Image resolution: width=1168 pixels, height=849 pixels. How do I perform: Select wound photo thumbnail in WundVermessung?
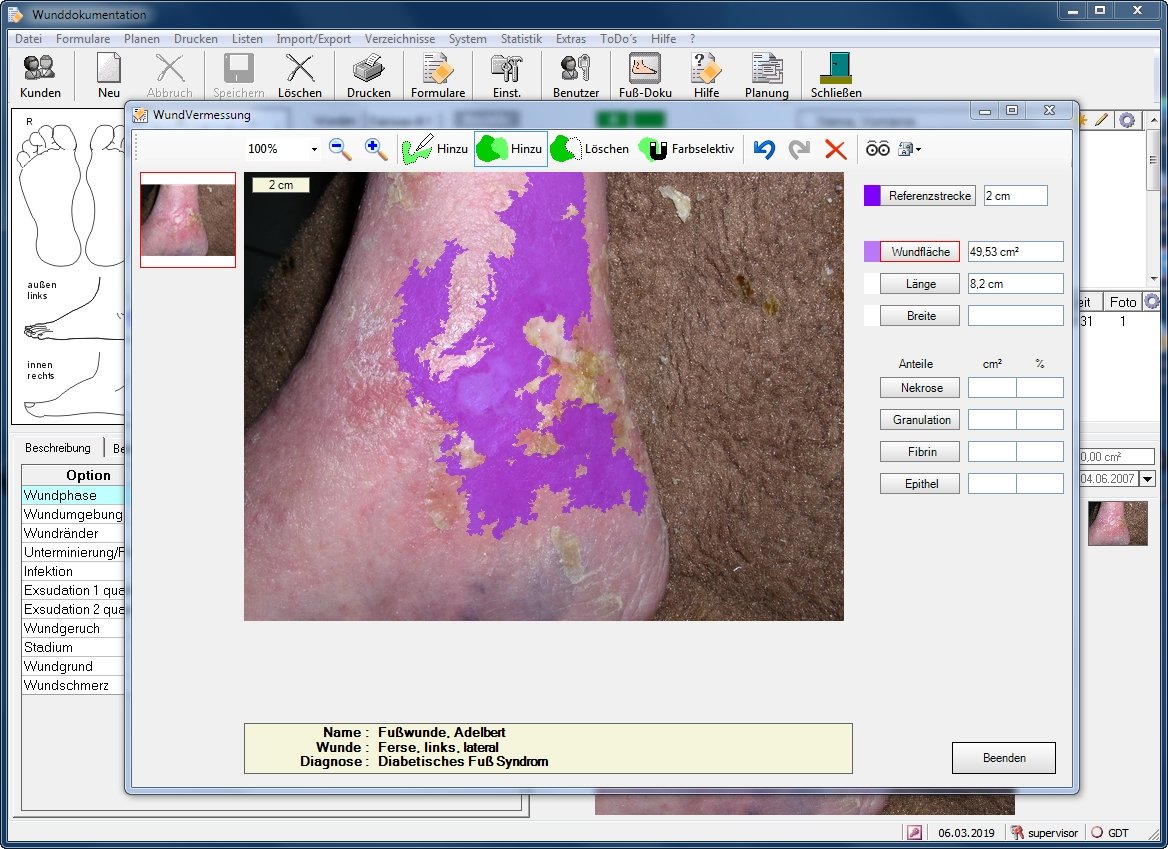188,220
